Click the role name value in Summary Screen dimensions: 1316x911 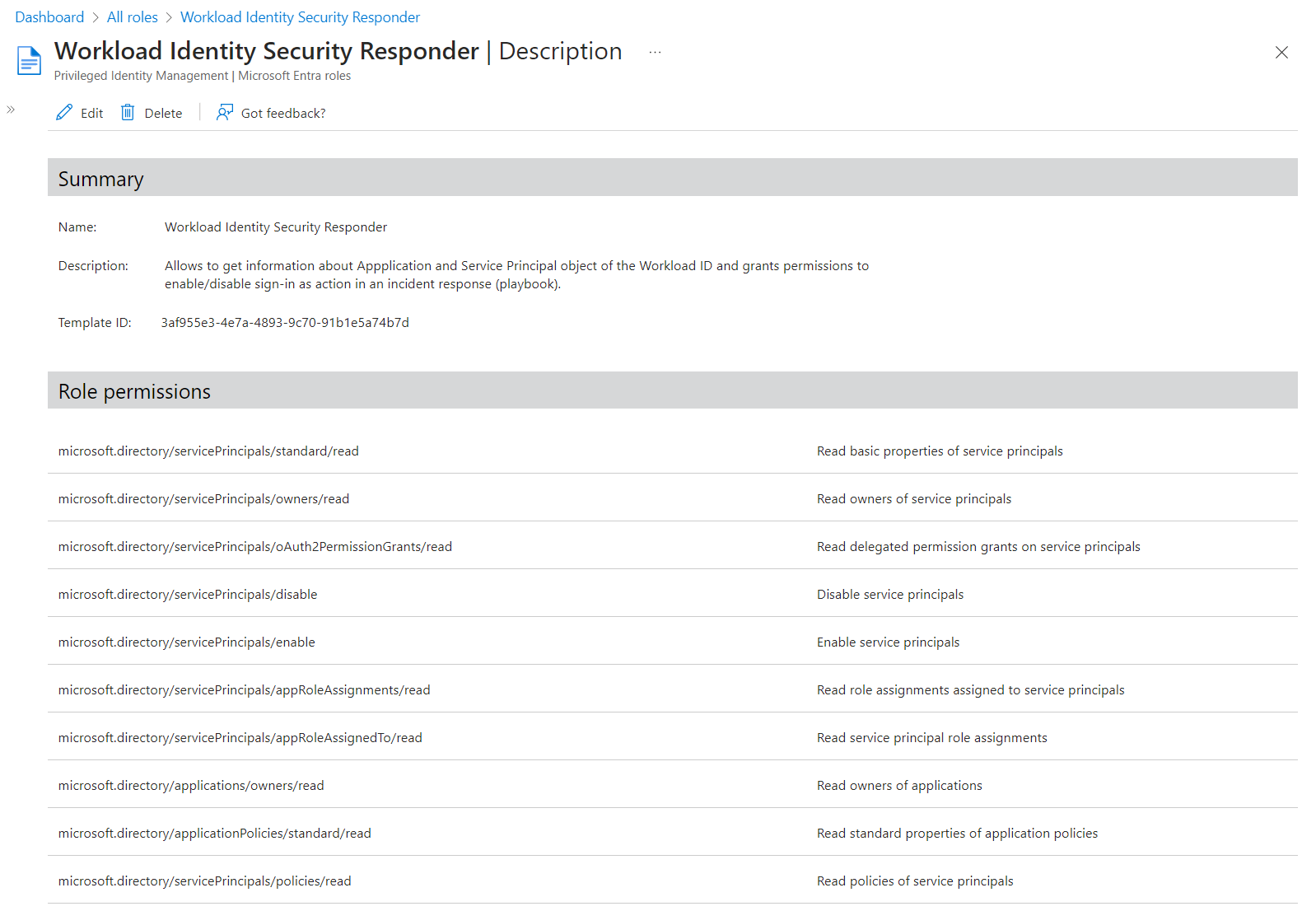coord(276,227)
